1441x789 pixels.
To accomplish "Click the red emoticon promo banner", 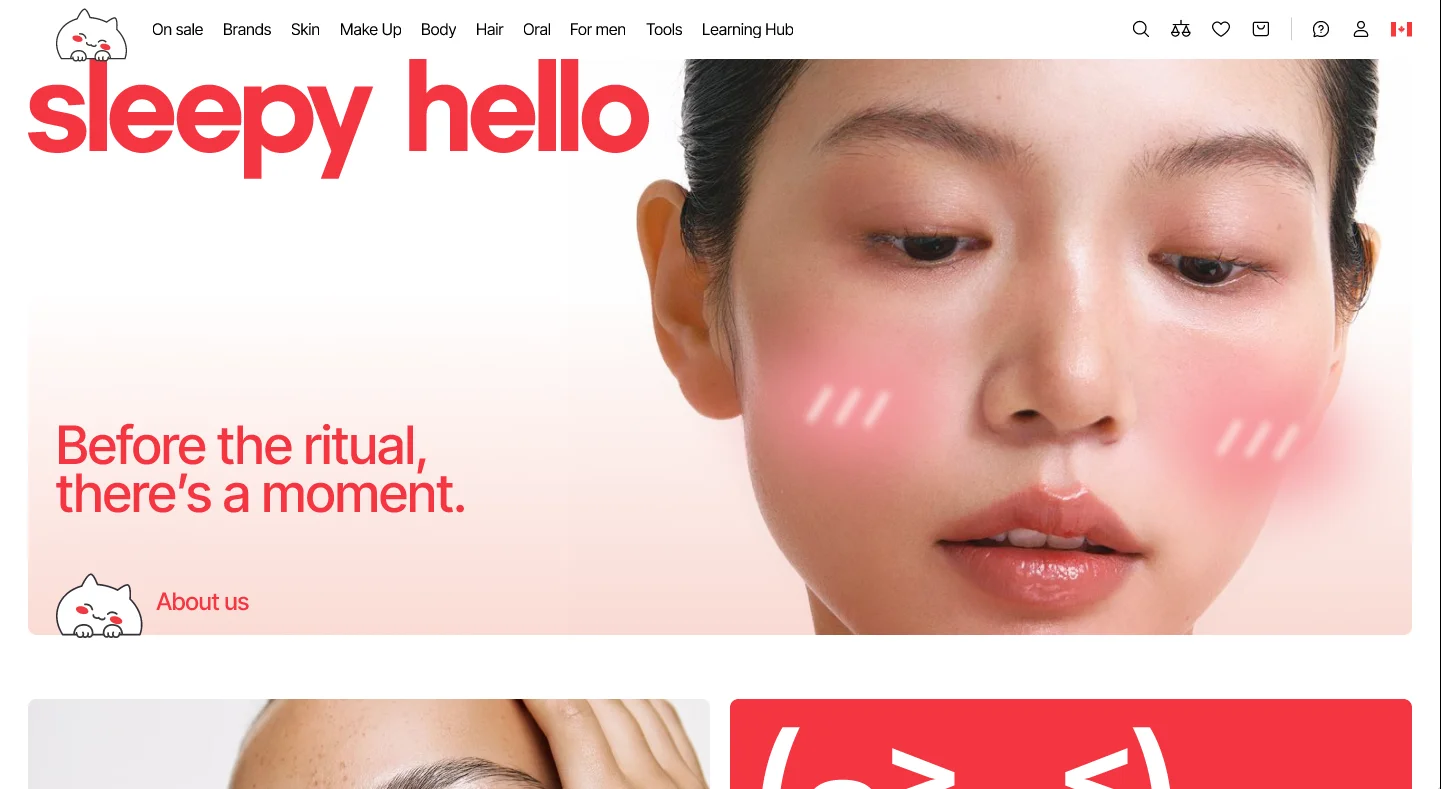I will pyautogui.click(x=1070, y=744).
